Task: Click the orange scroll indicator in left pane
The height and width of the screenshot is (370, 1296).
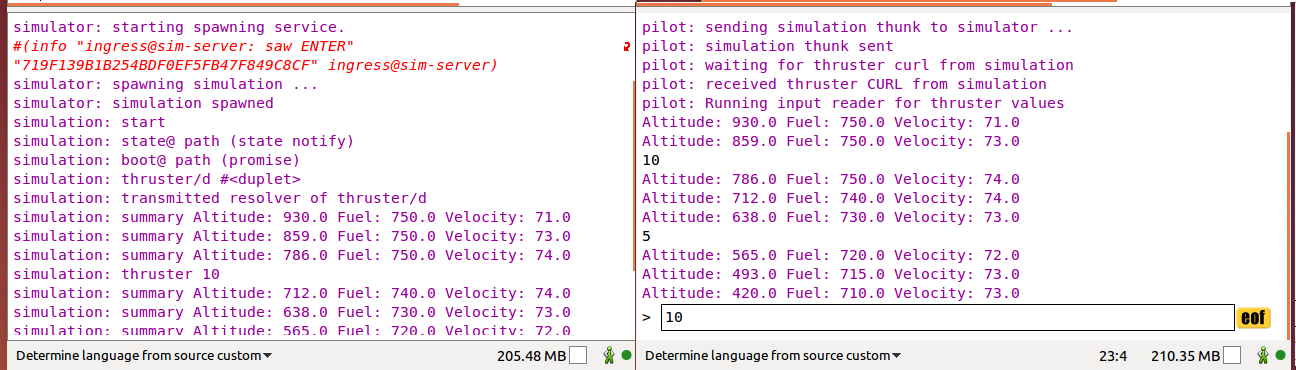Action: (633, 175)
